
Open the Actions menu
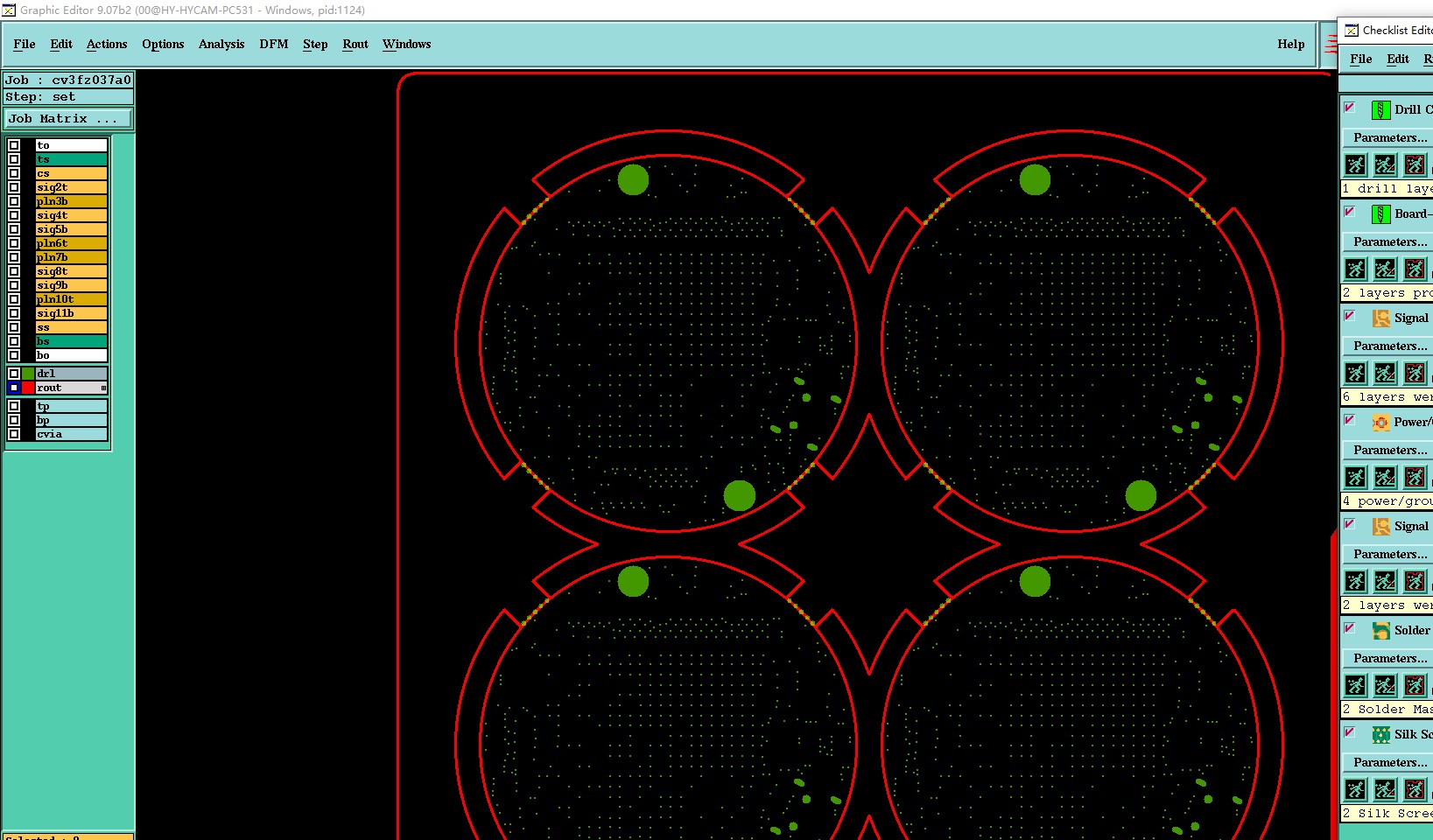[x=107, y=44]
